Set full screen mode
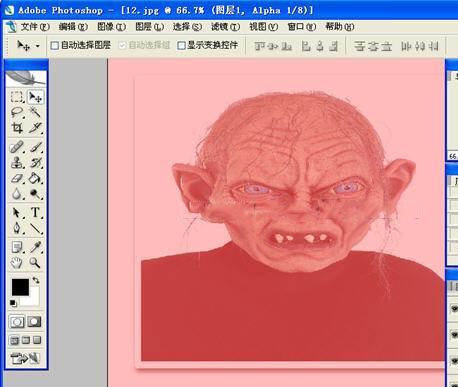Viewport: 458px width, 387px height. [37, 340]
